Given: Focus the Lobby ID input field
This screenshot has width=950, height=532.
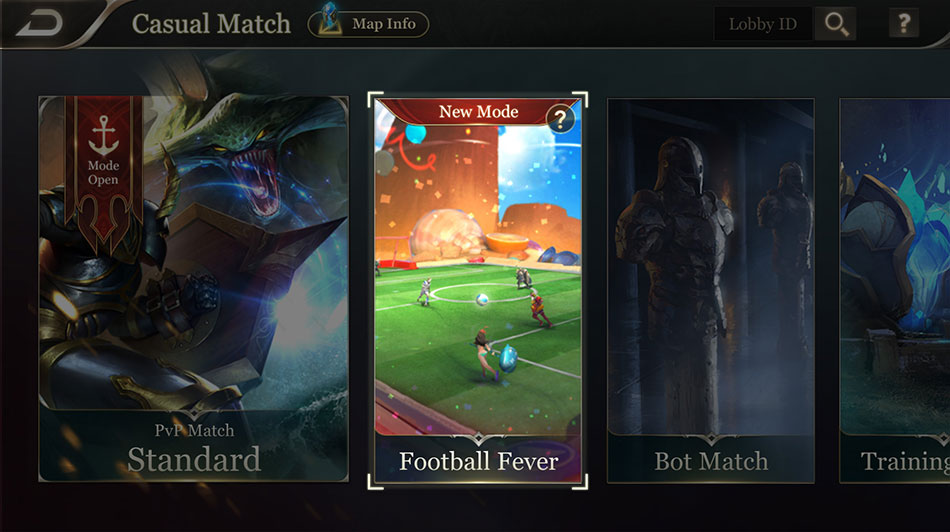Looking at the screenshot, I should (x=763, y=24).
